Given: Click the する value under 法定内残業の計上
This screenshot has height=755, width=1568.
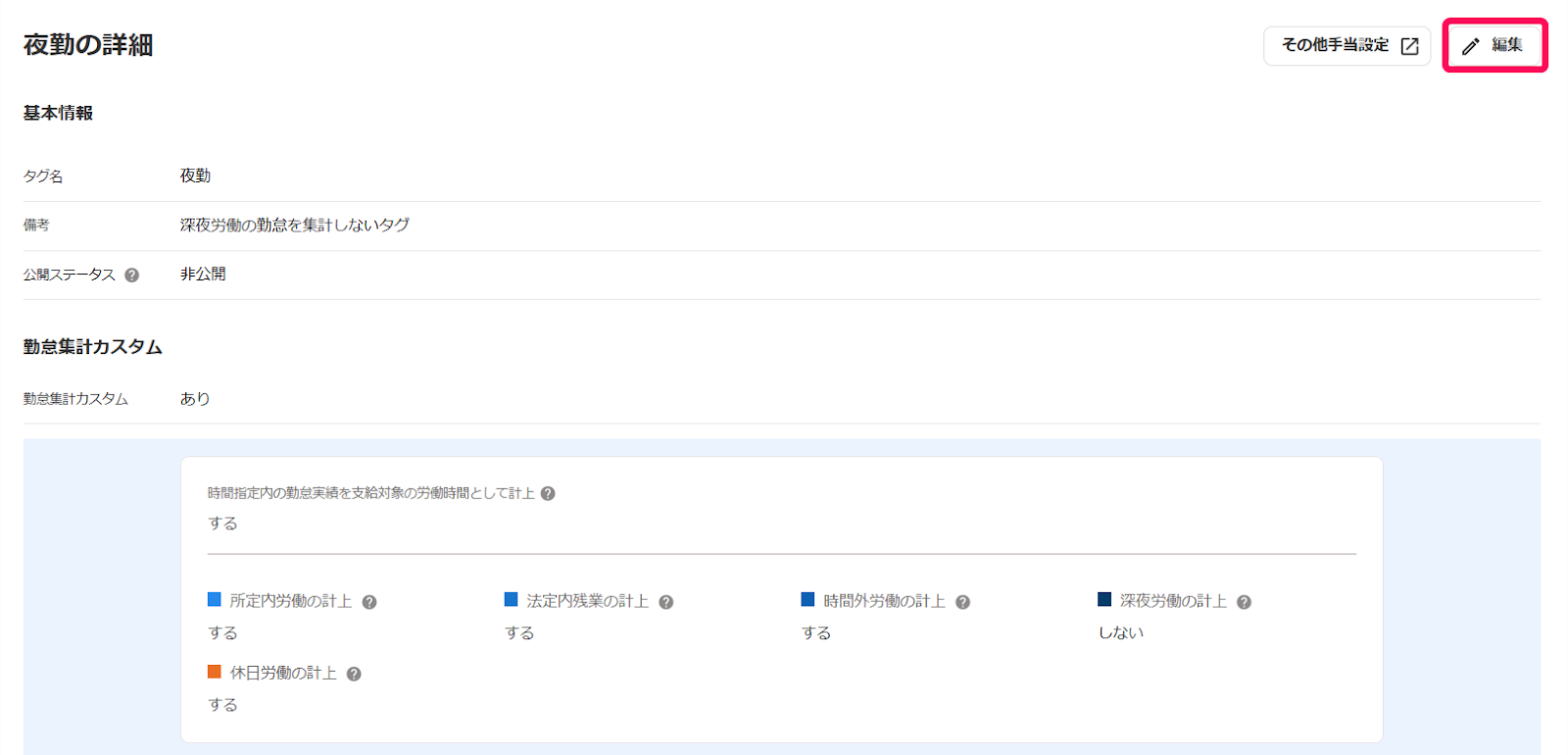Looking at the screenshot, I should click(519, 632).
